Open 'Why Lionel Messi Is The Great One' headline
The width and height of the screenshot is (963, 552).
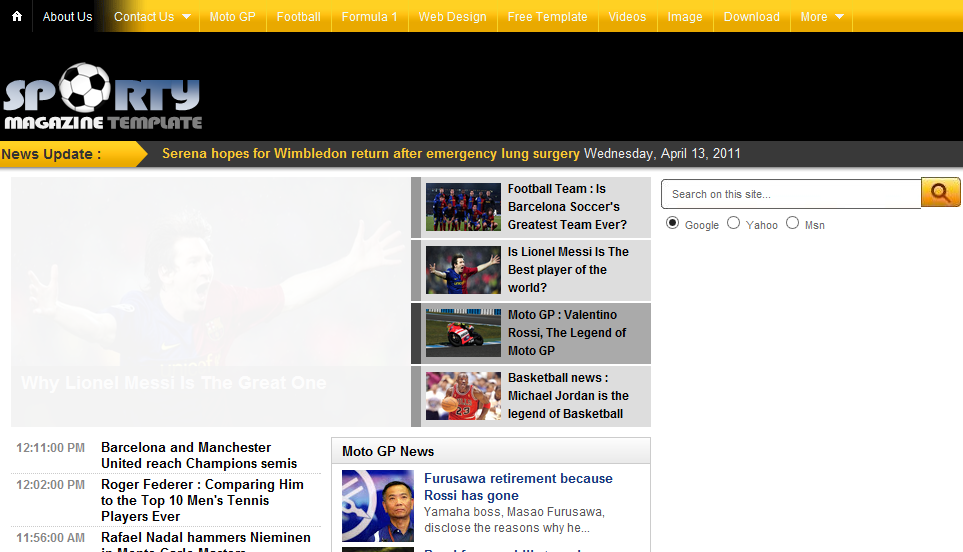click(x=174, y=383)
